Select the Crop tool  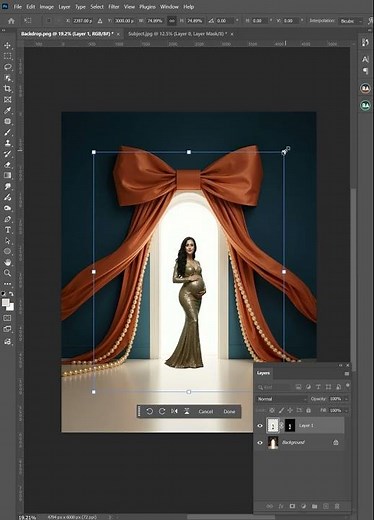coord(7,89)
